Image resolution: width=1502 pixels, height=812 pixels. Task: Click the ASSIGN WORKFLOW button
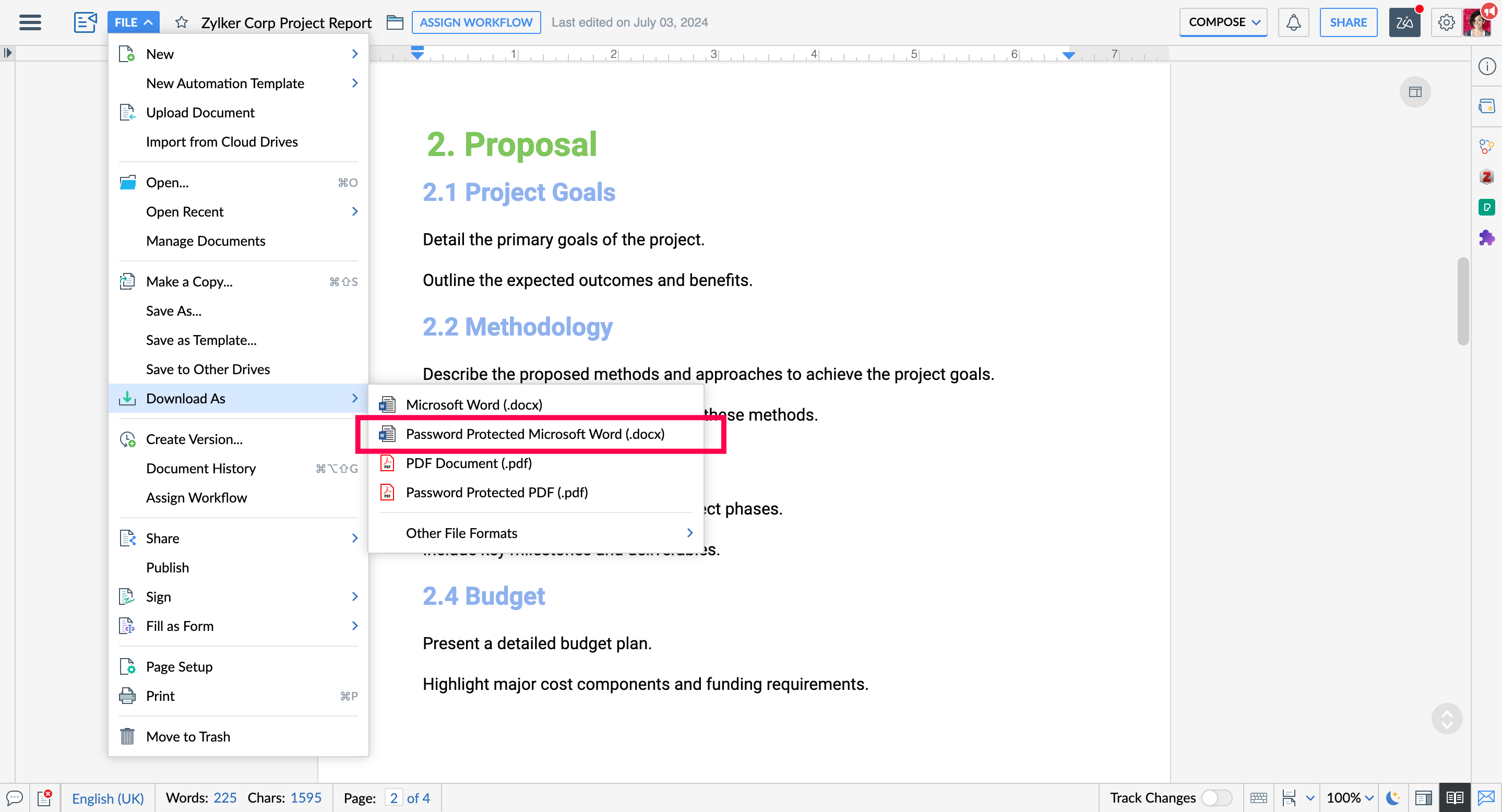tap(476, 22)
